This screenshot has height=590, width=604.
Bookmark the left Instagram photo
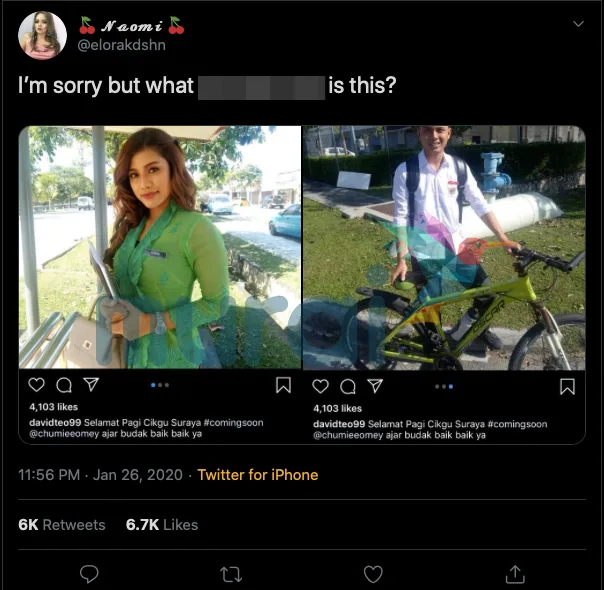point(283,385)
